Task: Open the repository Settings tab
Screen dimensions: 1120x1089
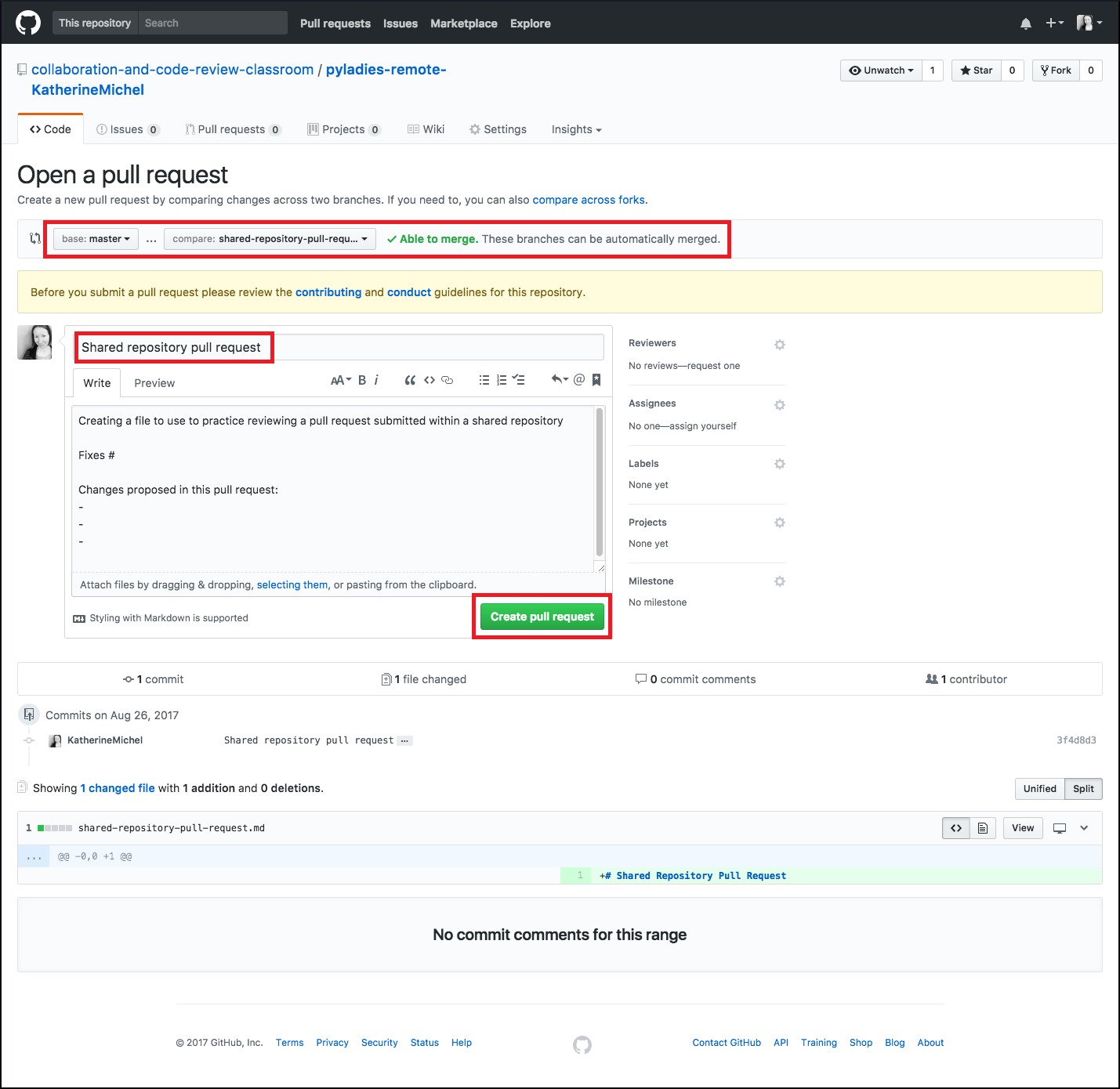Action: [x=498, y=129]
